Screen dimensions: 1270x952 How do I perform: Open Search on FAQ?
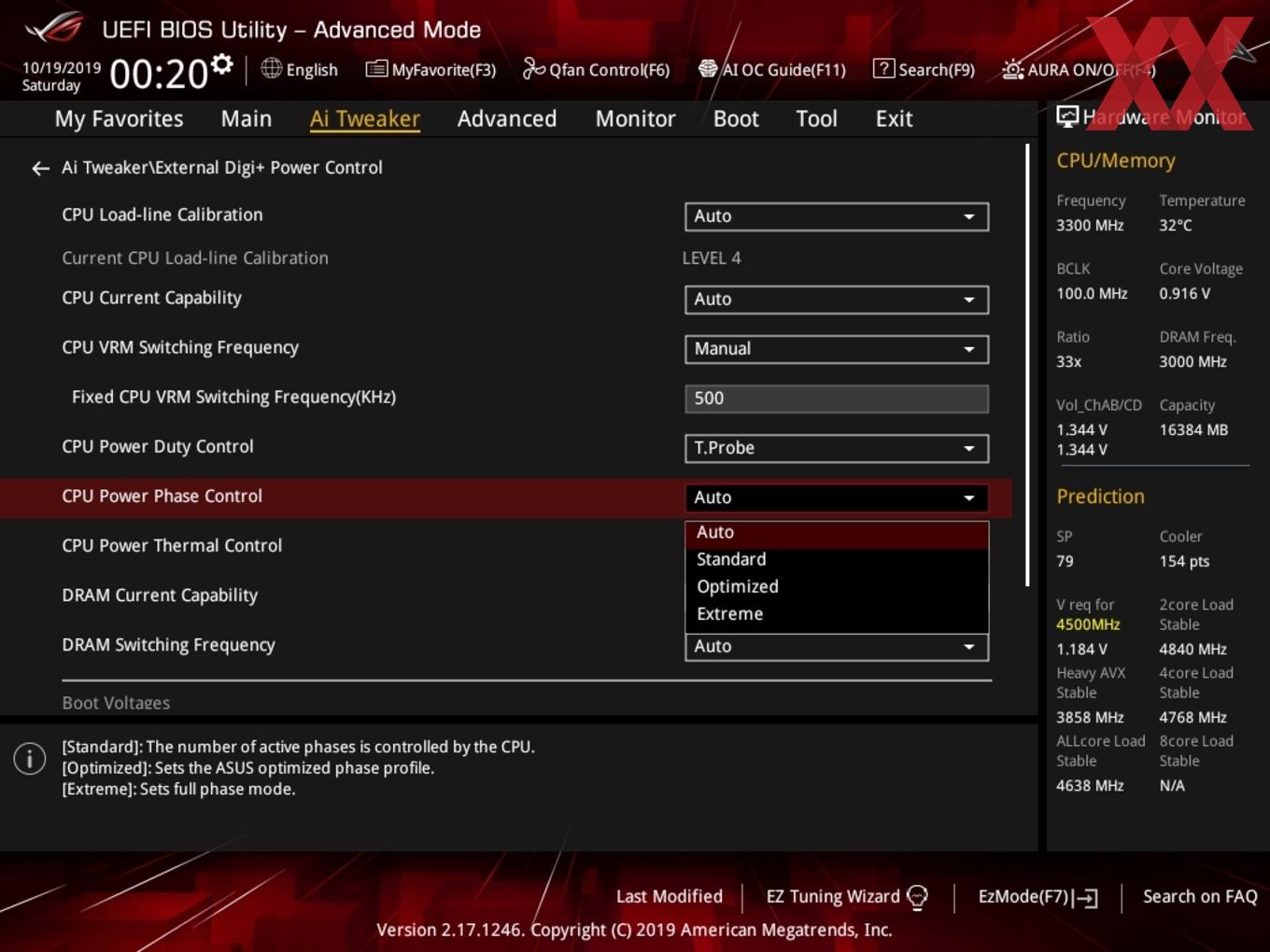coord(1200,897)
